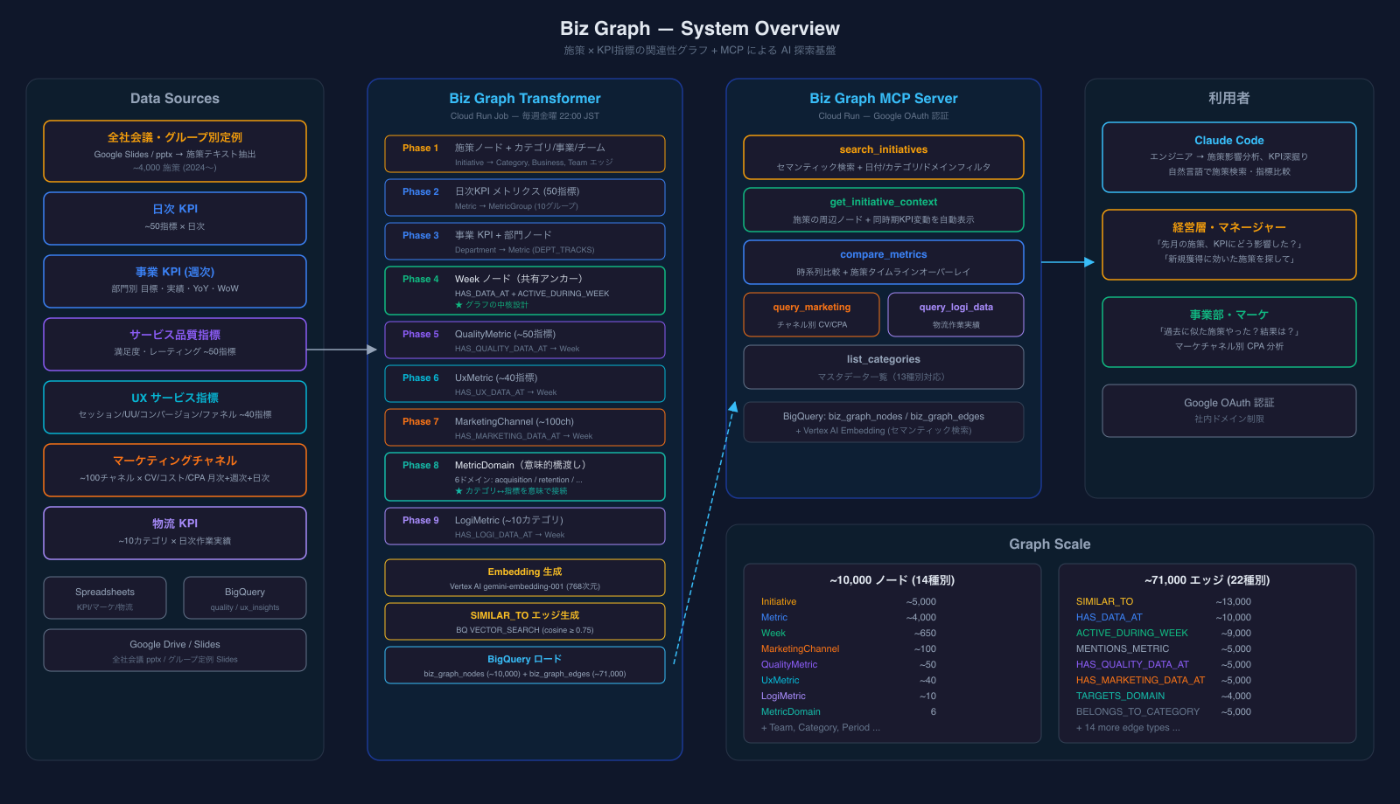Viewport: 1400px width, 804px height.
Task: Select the Biz Graph MCP Server heading
Action: pos(884,98)
